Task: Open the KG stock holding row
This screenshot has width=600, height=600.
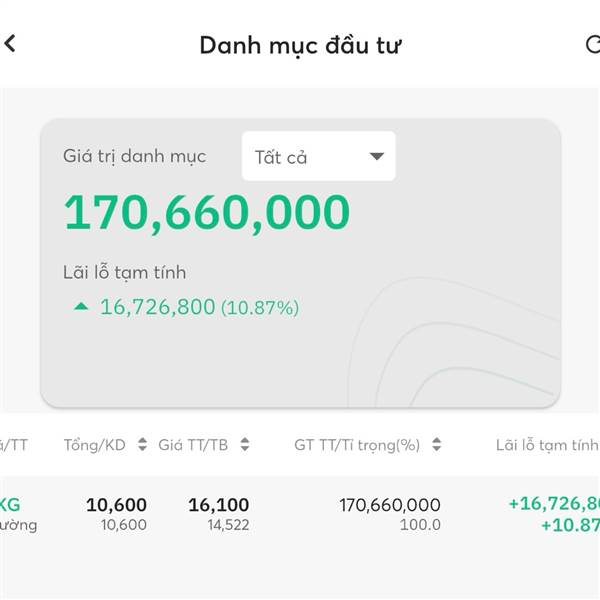Action: 300,514
